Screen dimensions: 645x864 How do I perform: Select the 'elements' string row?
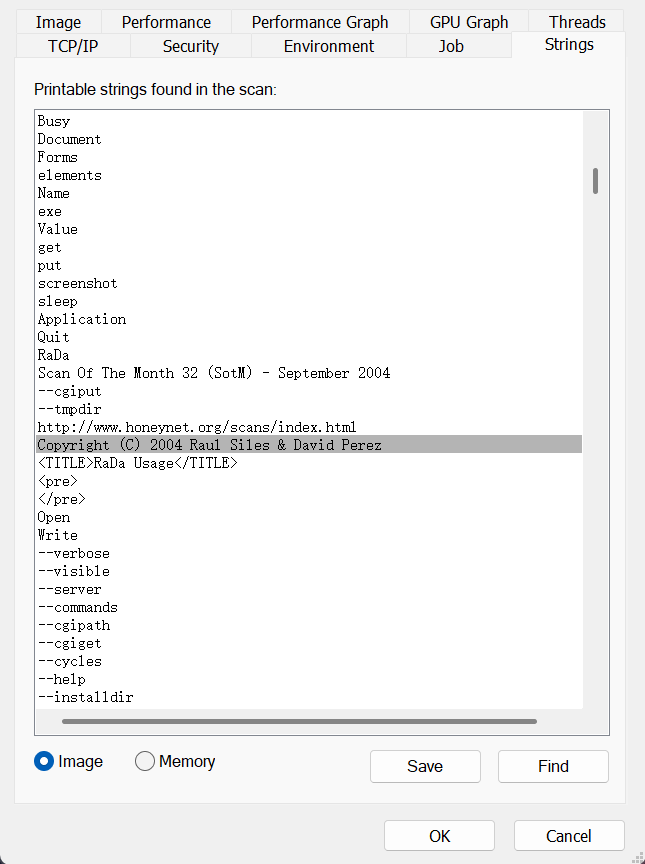[x=309, y=175]
